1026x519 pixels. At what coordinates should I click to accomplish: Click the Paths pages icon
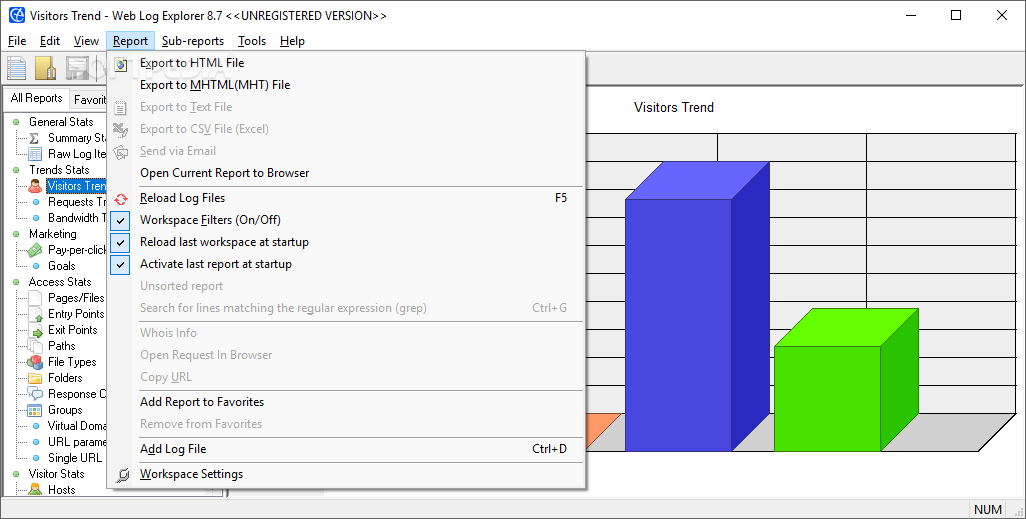[x=35, y=346]
